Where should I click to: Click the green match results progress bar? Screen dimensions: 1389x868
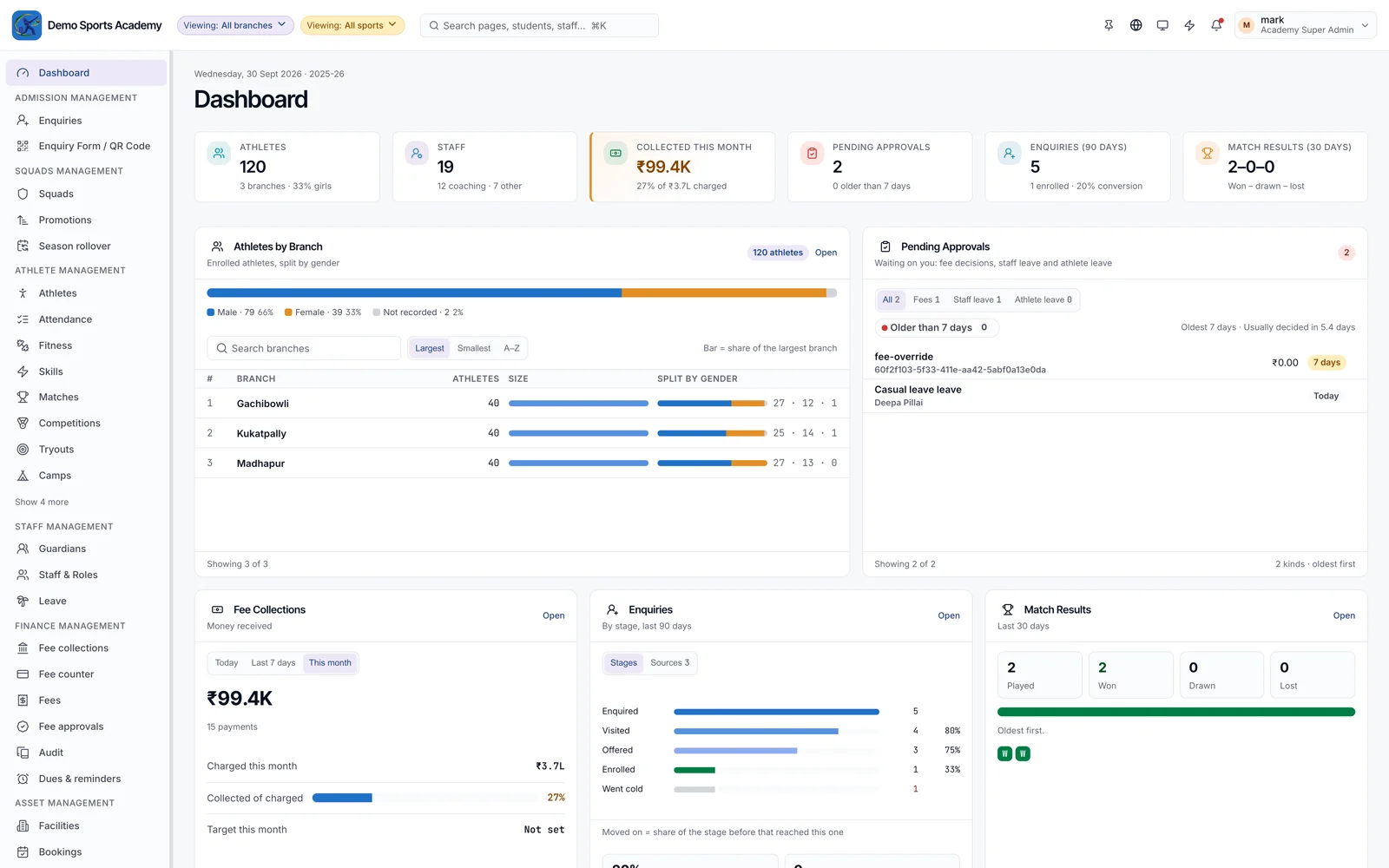click(x=1176, y=712)
